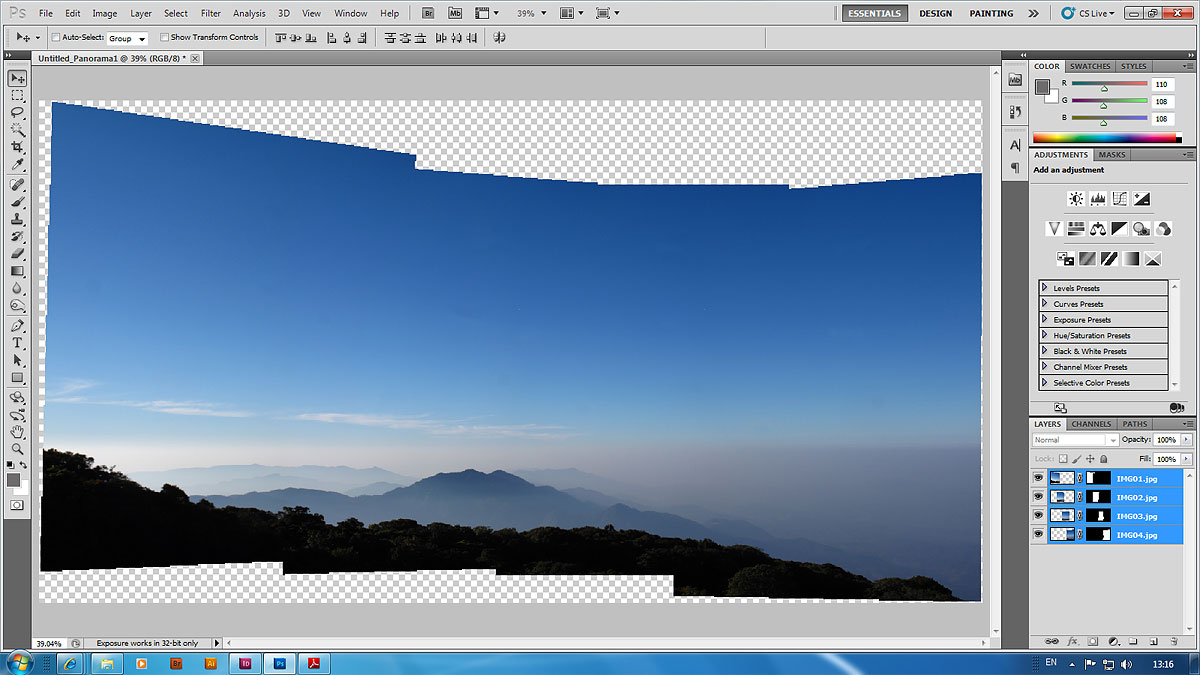Open Internet Explorer from the taskbar

[x=71, y=663]
